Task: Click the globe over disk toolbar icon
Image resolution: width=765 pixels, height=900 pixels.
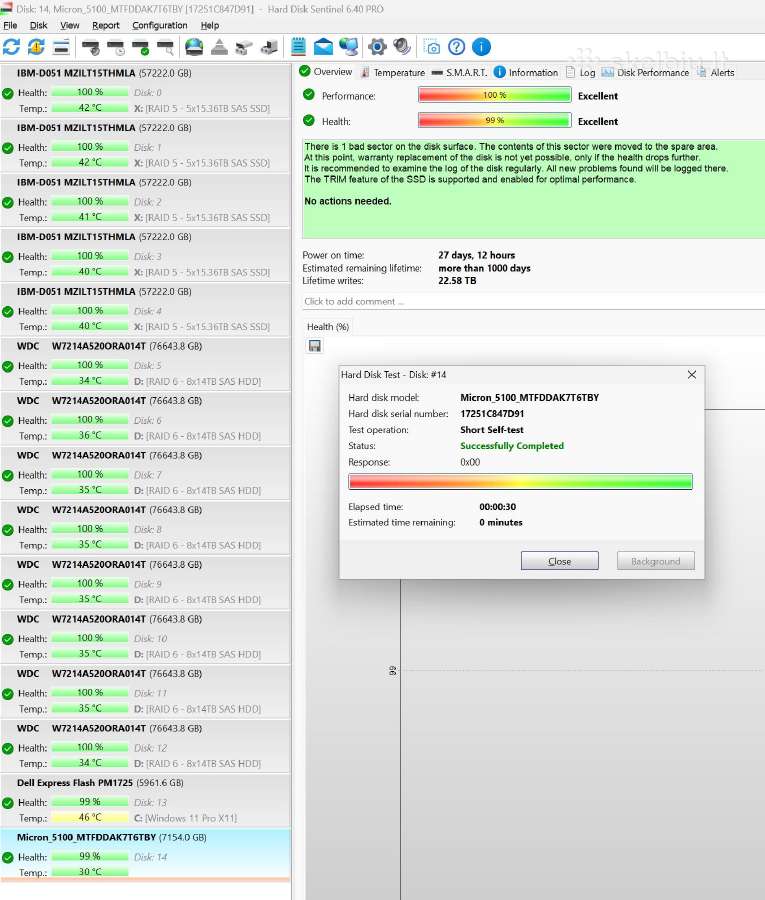Action: click(194, 46)
